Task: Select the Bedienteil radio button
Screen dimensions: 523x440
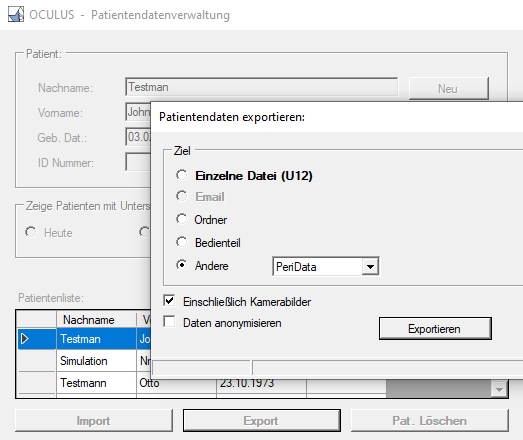Action: (x=182, y=242)
